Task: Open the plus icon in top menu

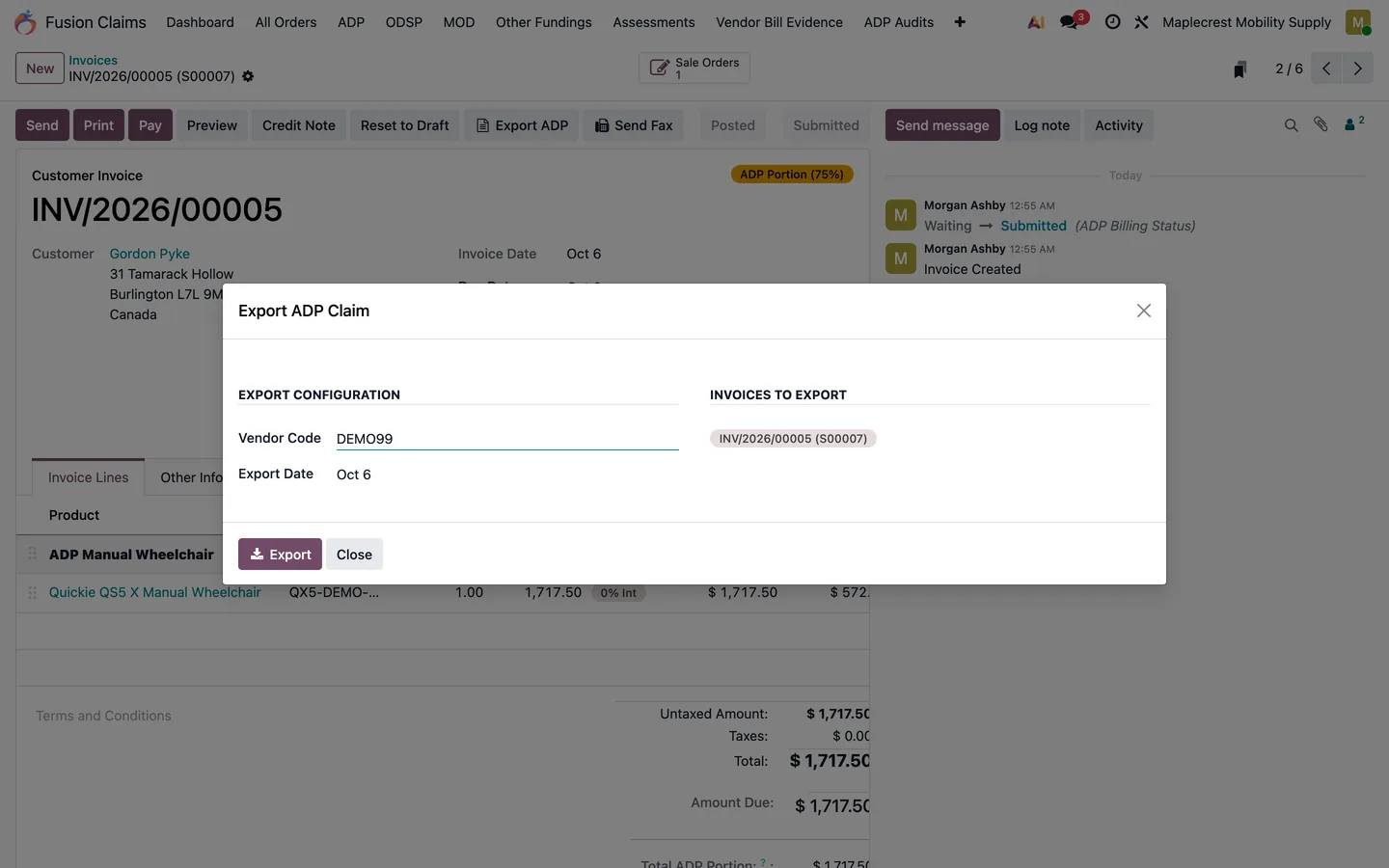Action: point(960,22)
